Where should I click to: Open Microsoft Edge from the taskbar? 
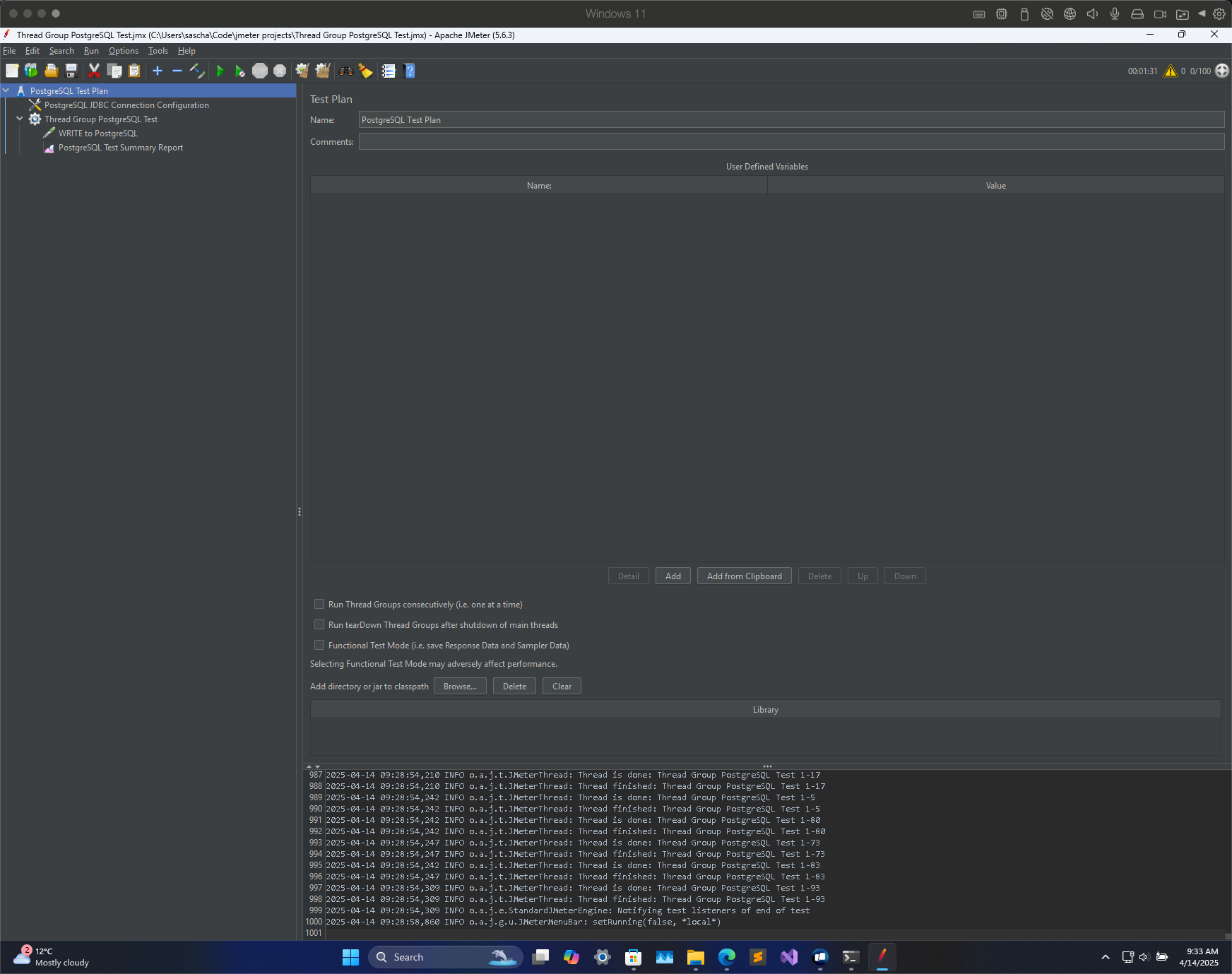(727, 957)
